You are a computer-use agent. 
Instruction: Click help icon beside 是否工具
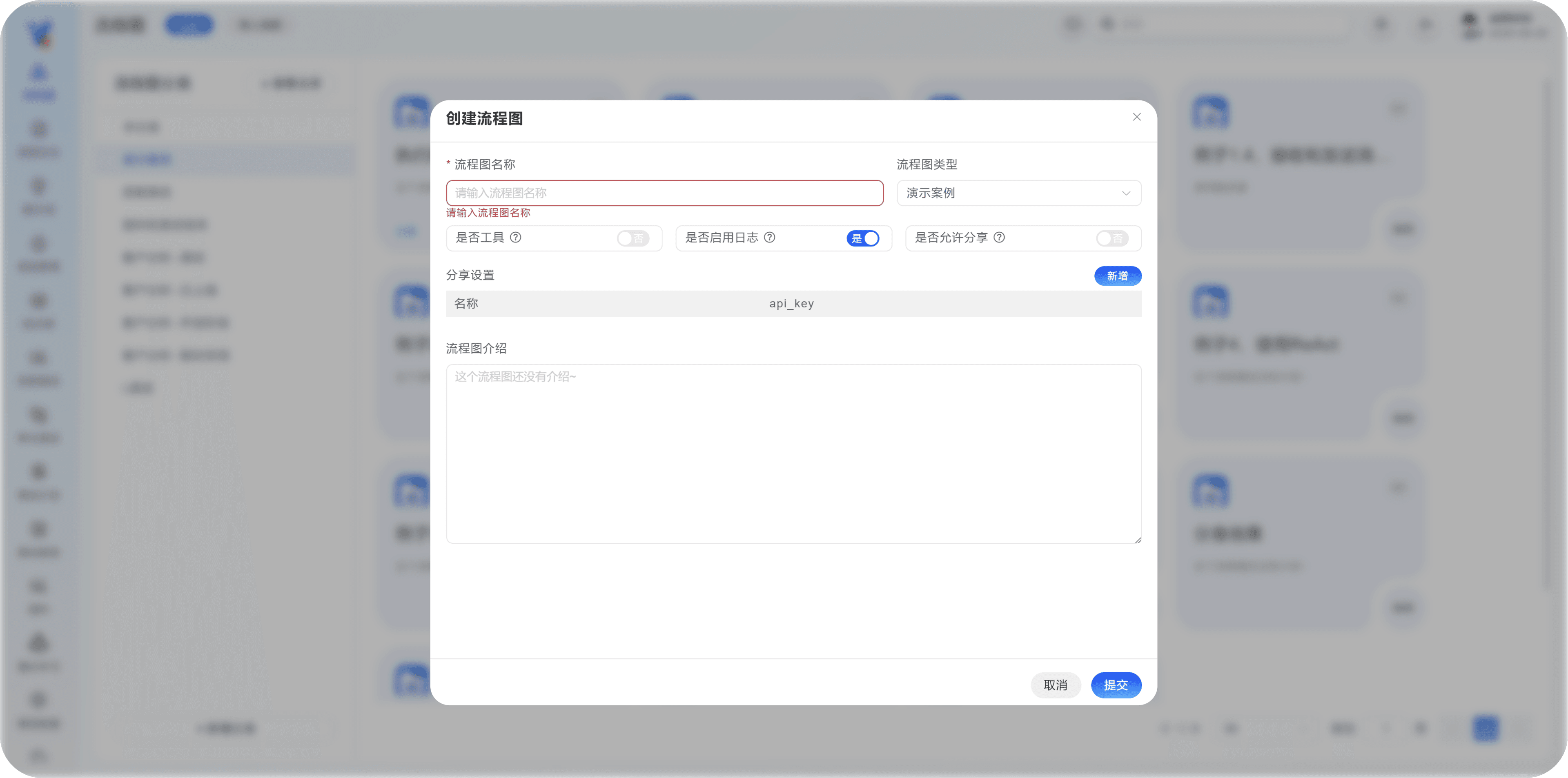516,237
